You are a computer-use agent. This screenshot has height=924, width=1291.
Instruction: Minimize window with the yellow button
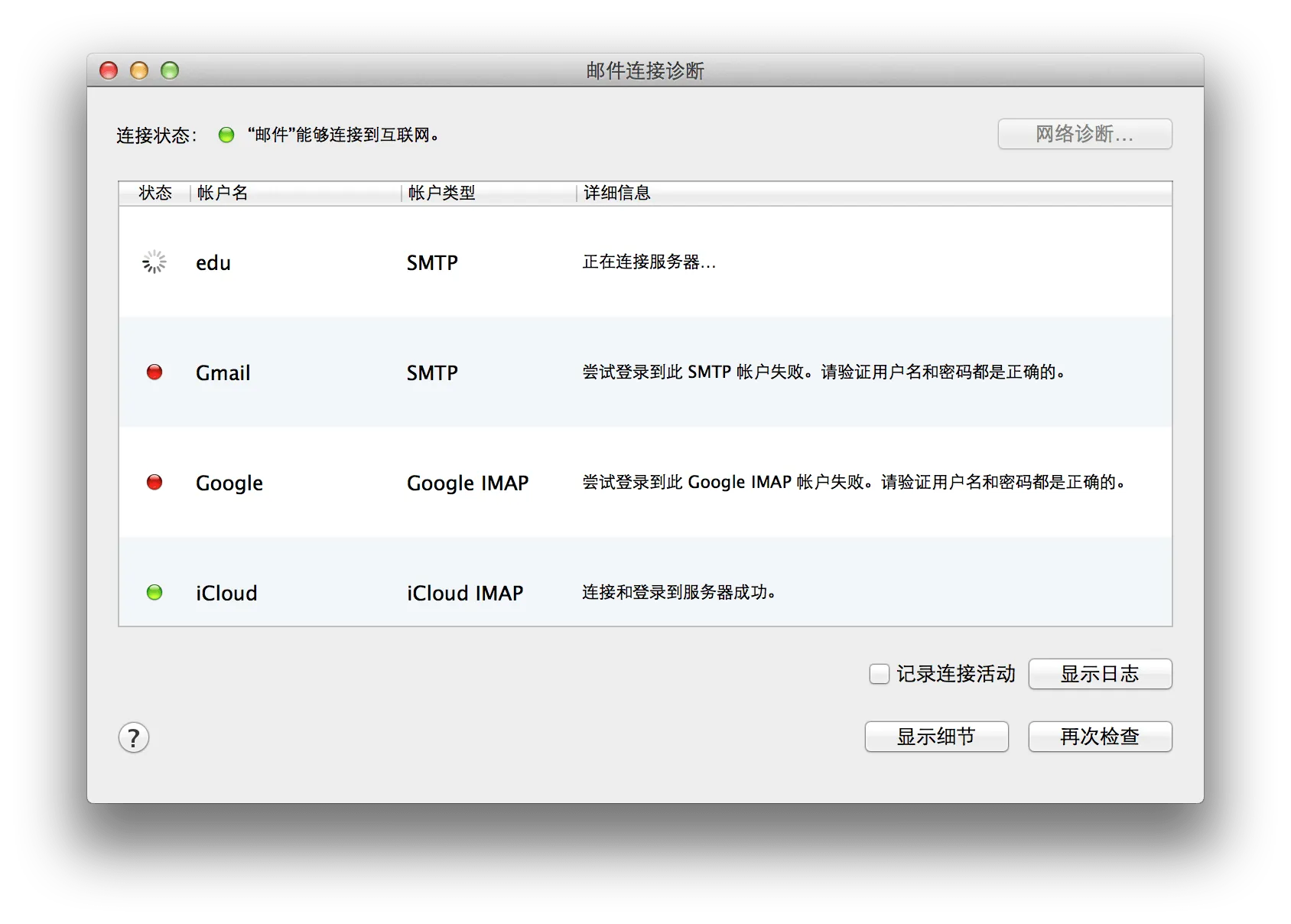(x=139, y=70)
